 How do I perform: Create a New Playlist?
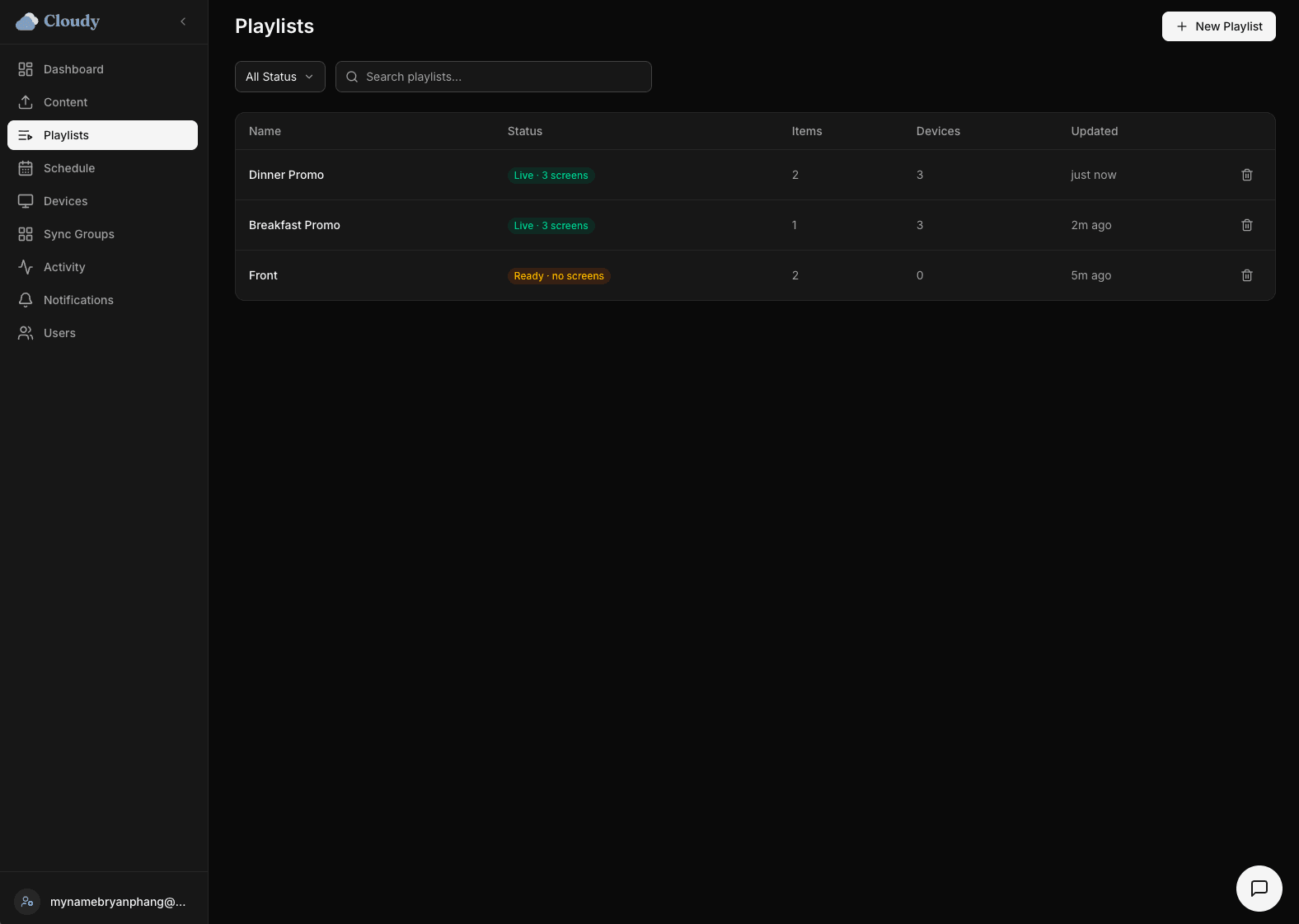click(x=1218, y=26)
